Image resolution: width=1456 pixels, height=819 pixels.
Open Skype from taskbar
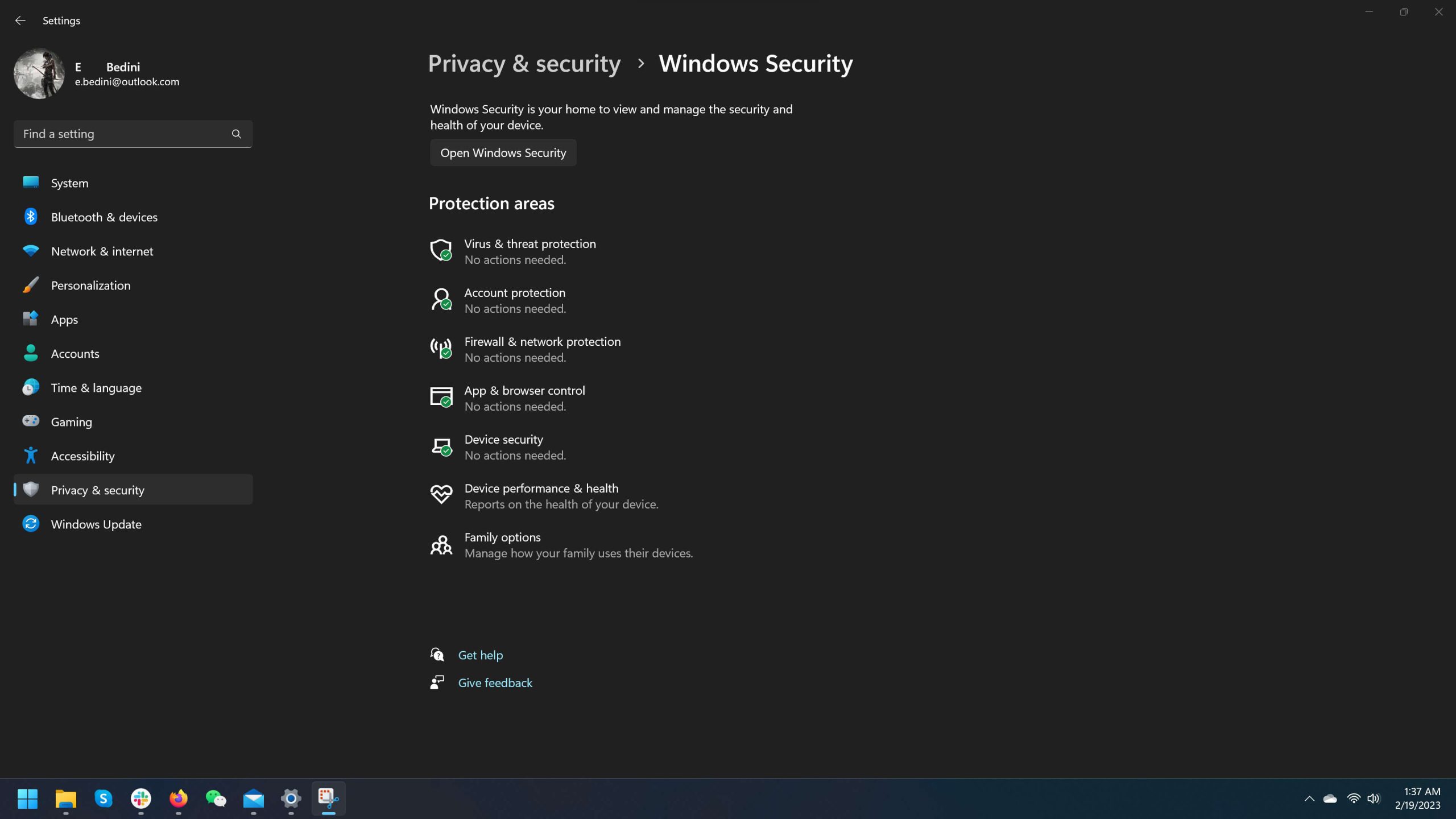click(x=103, y=799)
